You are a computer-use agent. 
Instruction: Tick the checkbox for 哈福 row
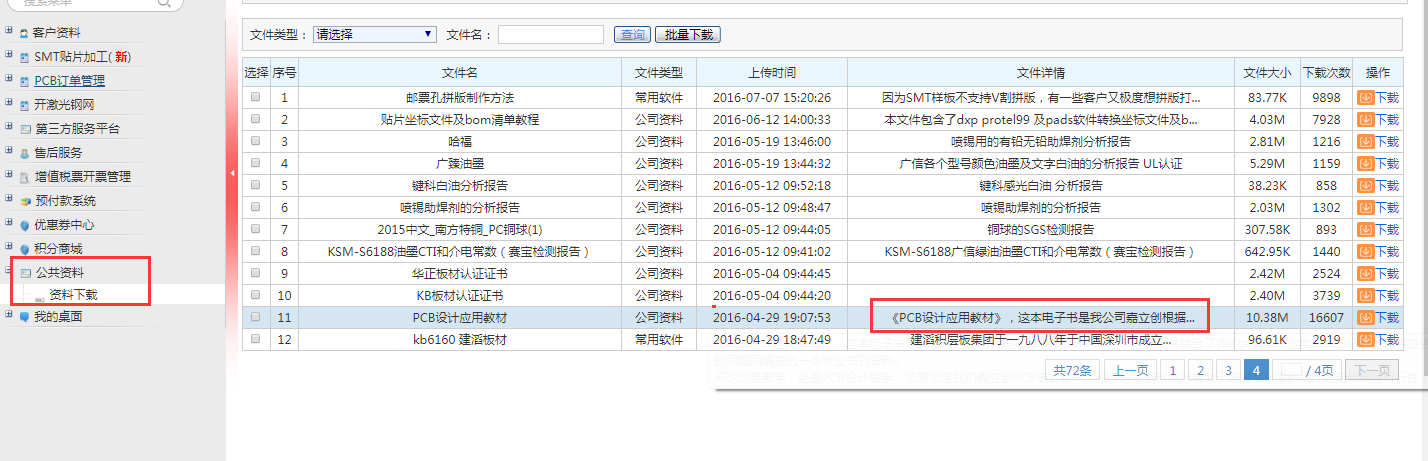click(x=256, y=141)
